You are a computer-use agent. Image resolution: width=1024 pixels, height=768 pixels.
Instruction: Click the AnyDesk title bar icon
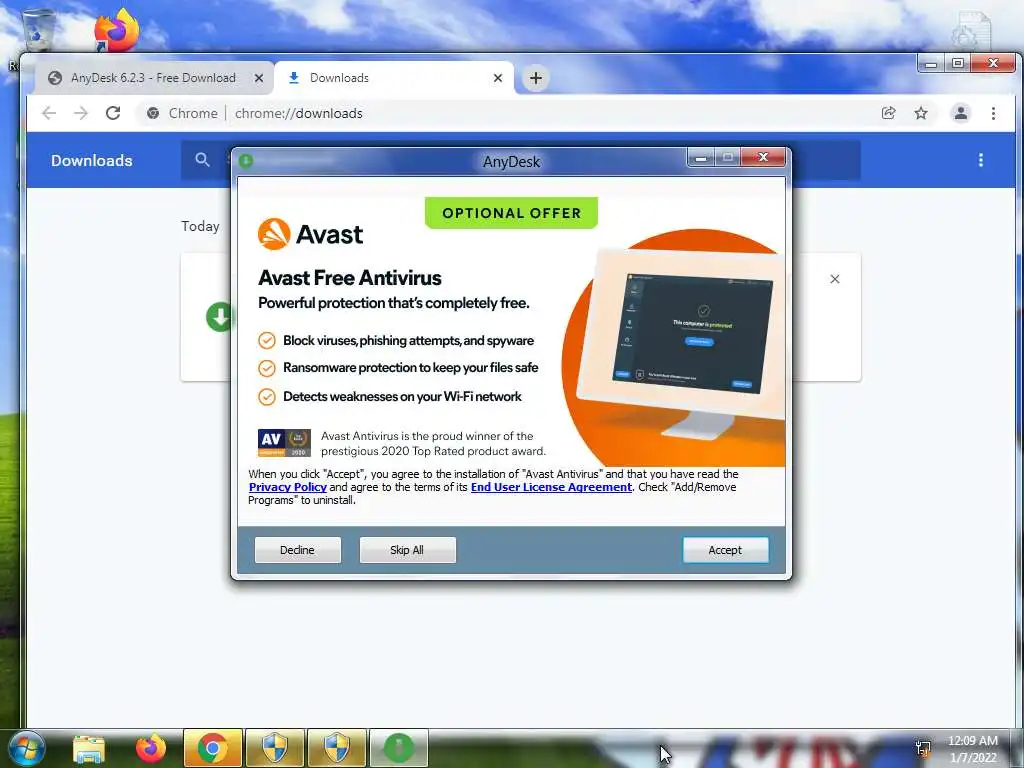click(x=246, y=161)
